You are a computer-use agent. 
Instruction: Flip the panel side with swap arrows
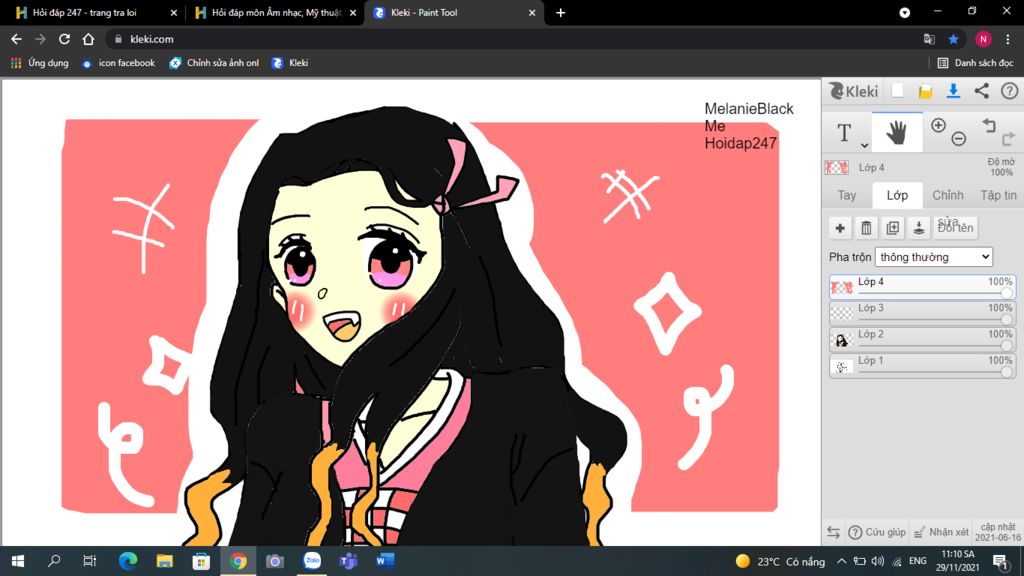coord(833,532)
